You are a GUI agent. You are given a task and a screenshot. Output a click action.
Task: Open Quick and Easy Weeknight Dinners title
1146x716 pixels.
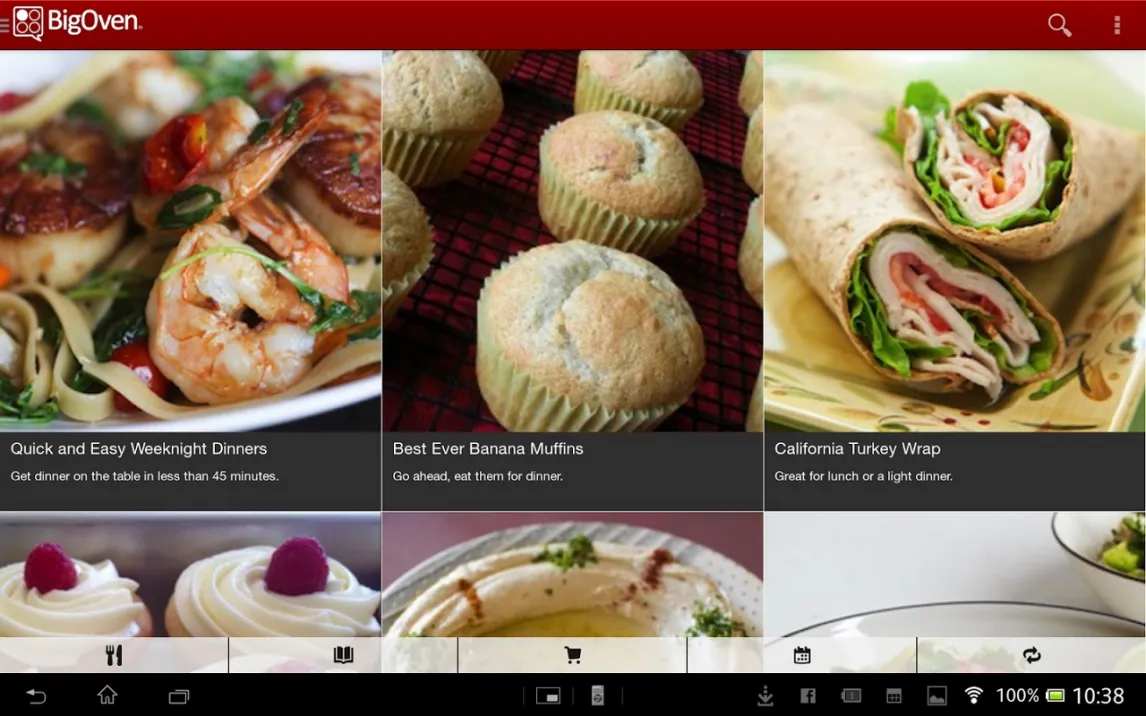[139, 449]
